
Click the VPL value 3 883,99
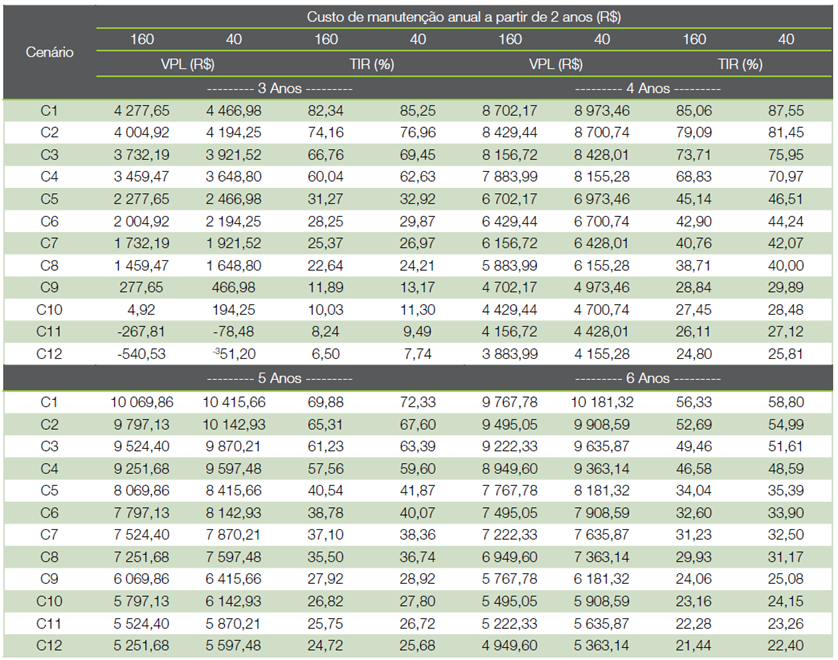pyautogui.click(x=510, y=354)
